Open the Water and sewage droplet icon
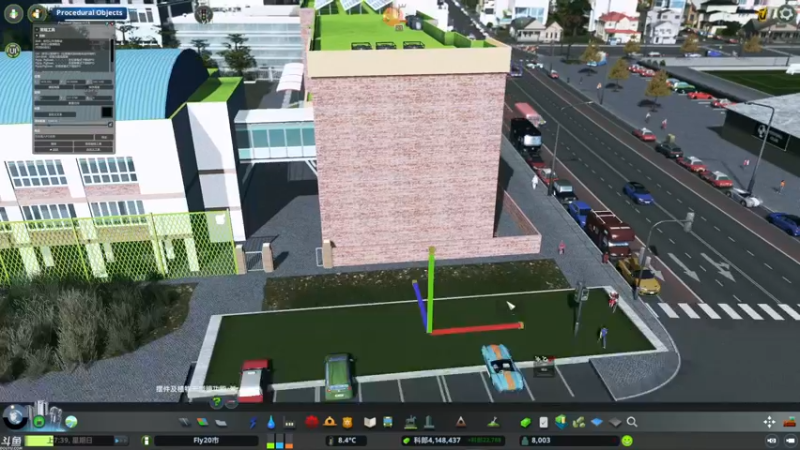 pos(271,422)
